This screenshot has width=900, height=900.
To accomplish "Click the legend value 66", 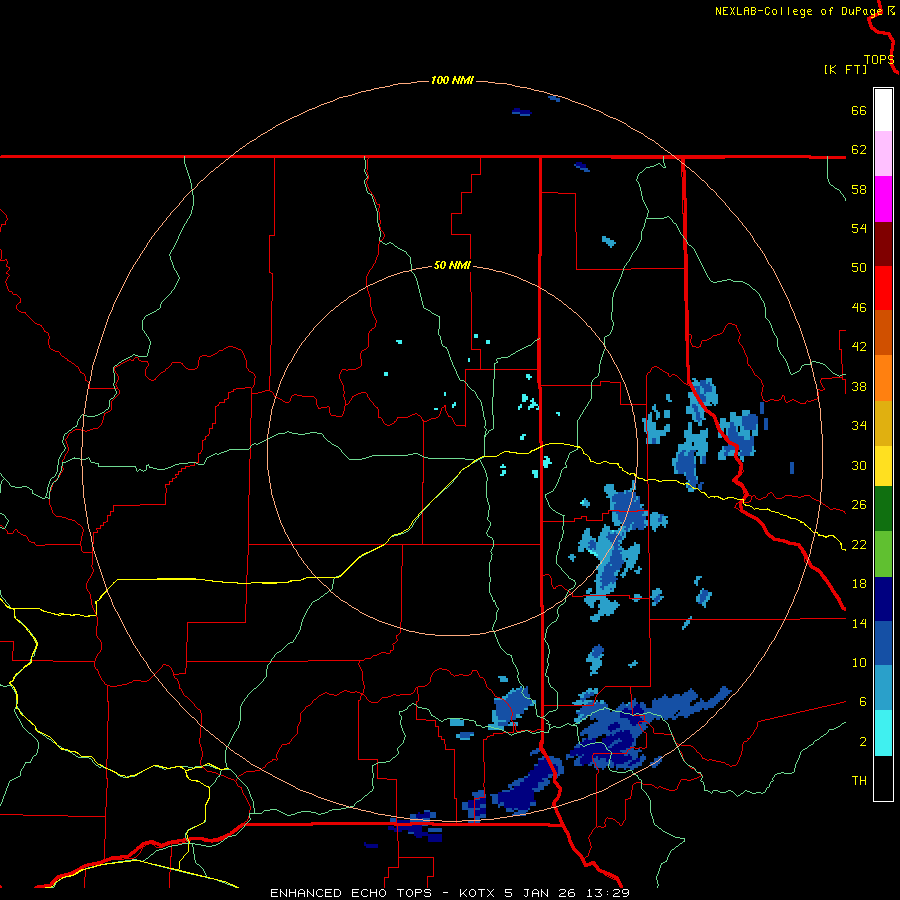I will tap(859, 110).
